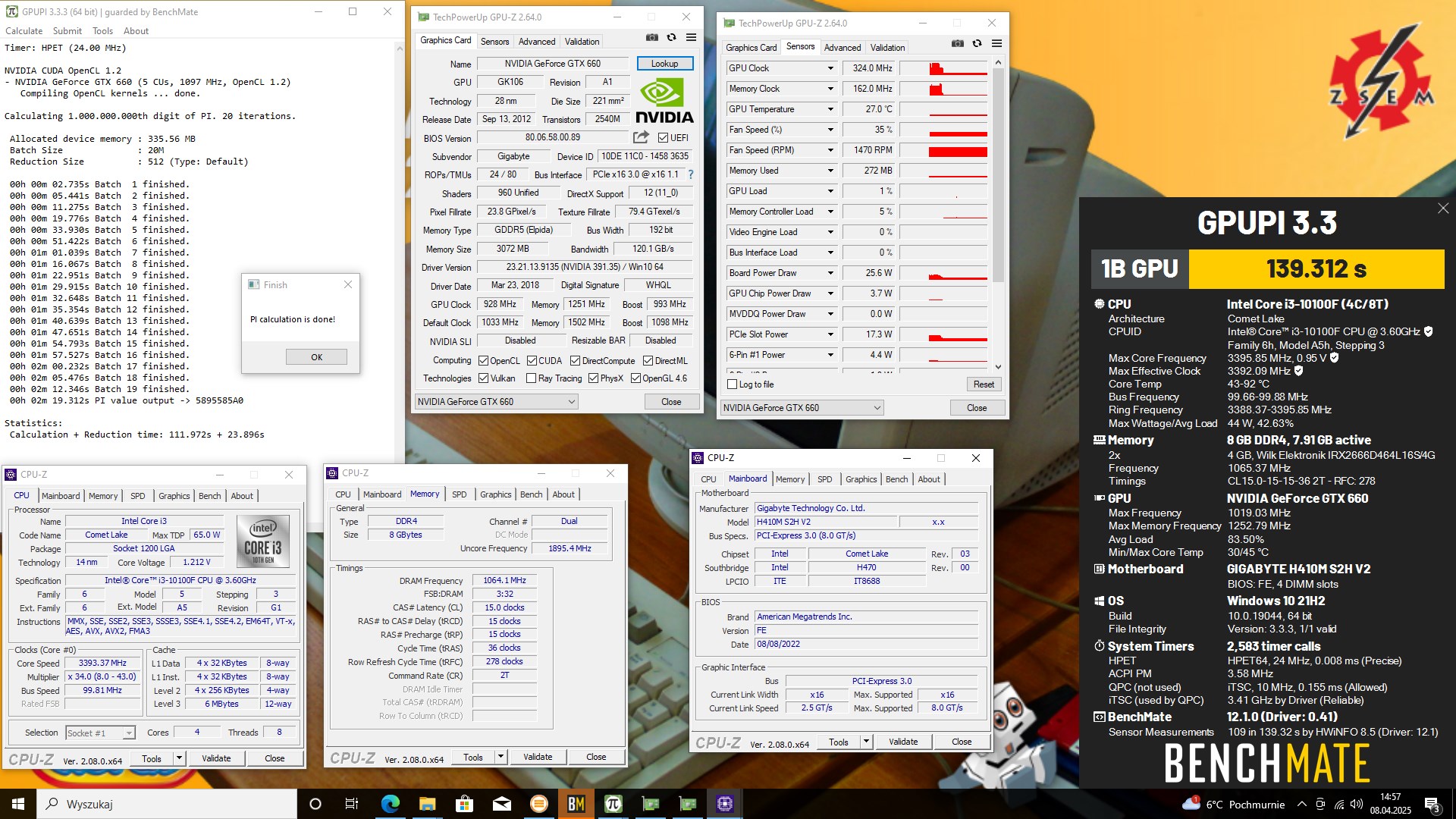
Task: Open Tools dropdown arrow in CPU-Z Mainboard window
Action: pos(866,742)
